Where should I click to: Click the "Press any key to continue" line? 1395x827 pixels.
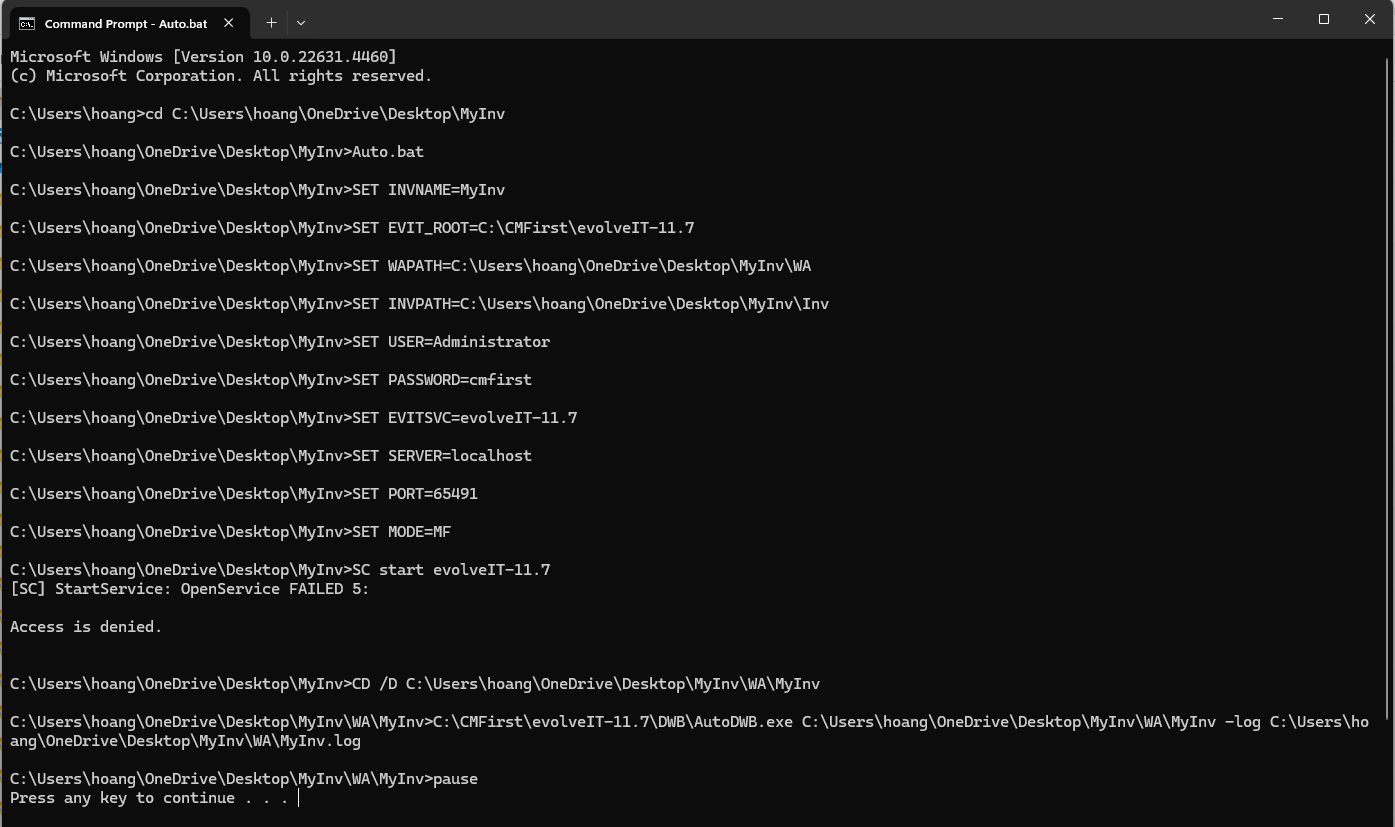pos(149,798)
